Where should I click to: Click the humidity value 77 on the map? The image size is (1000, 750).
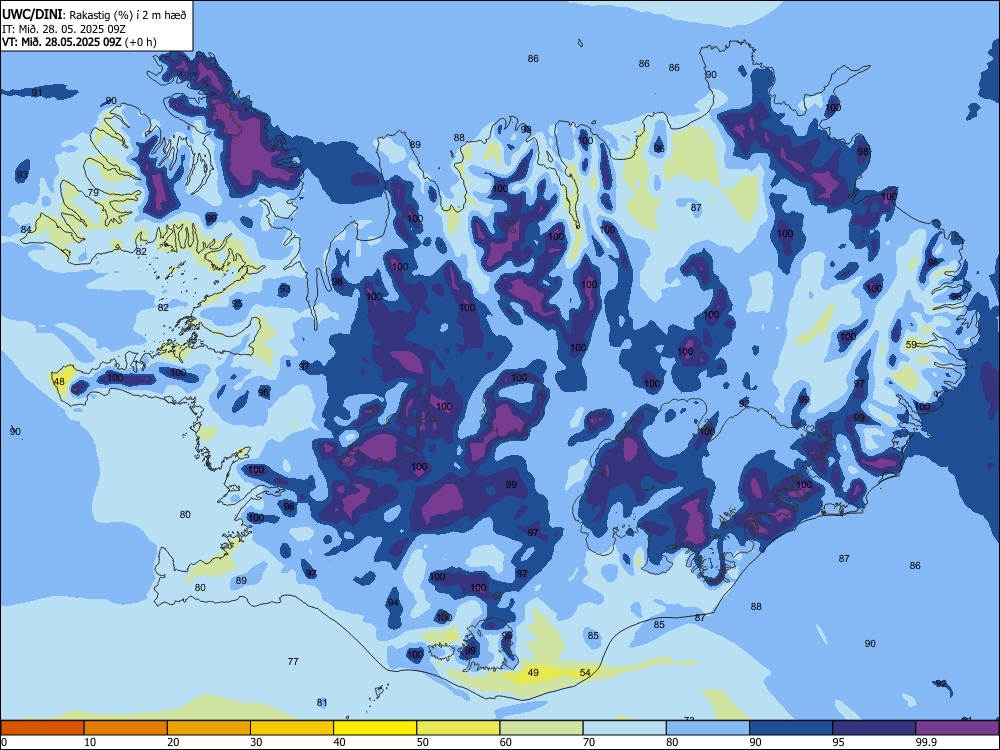293,661
